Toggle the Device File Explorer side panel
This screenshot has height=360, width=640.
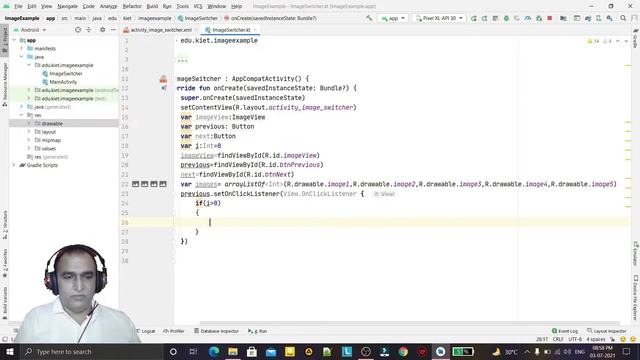[x=636, y=298]
